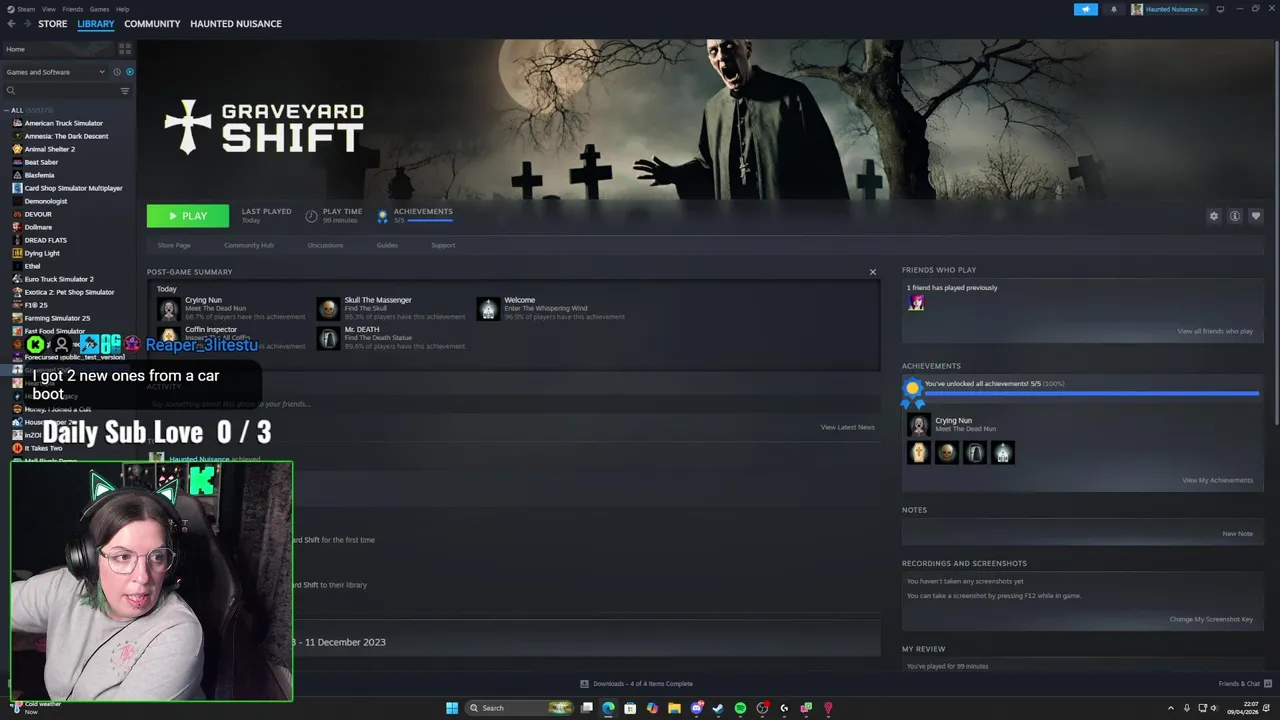Go to the STORE tab
This screenshot has width=1280, height=720.
click(53, 24)
